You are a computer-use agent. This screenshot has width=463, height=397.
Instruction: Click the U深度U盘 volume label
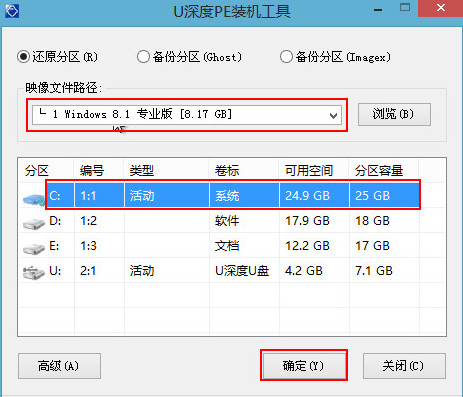(242, 271)
